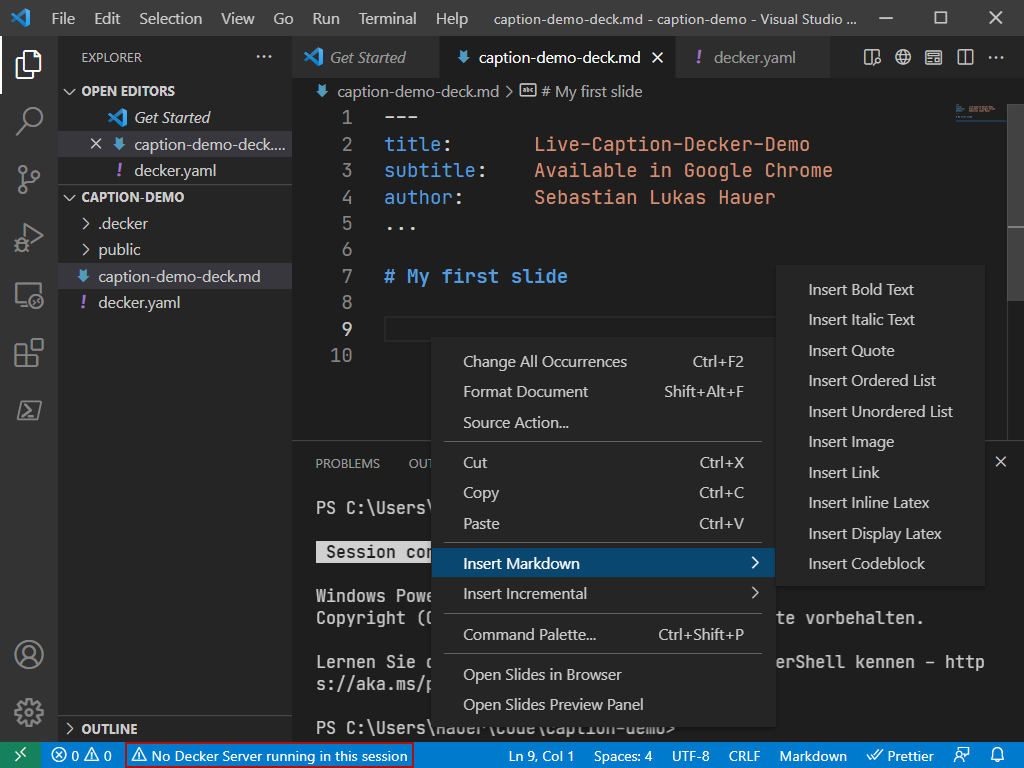Click the split editor icon
This screenshot has width=1024, height=768.
965,57
